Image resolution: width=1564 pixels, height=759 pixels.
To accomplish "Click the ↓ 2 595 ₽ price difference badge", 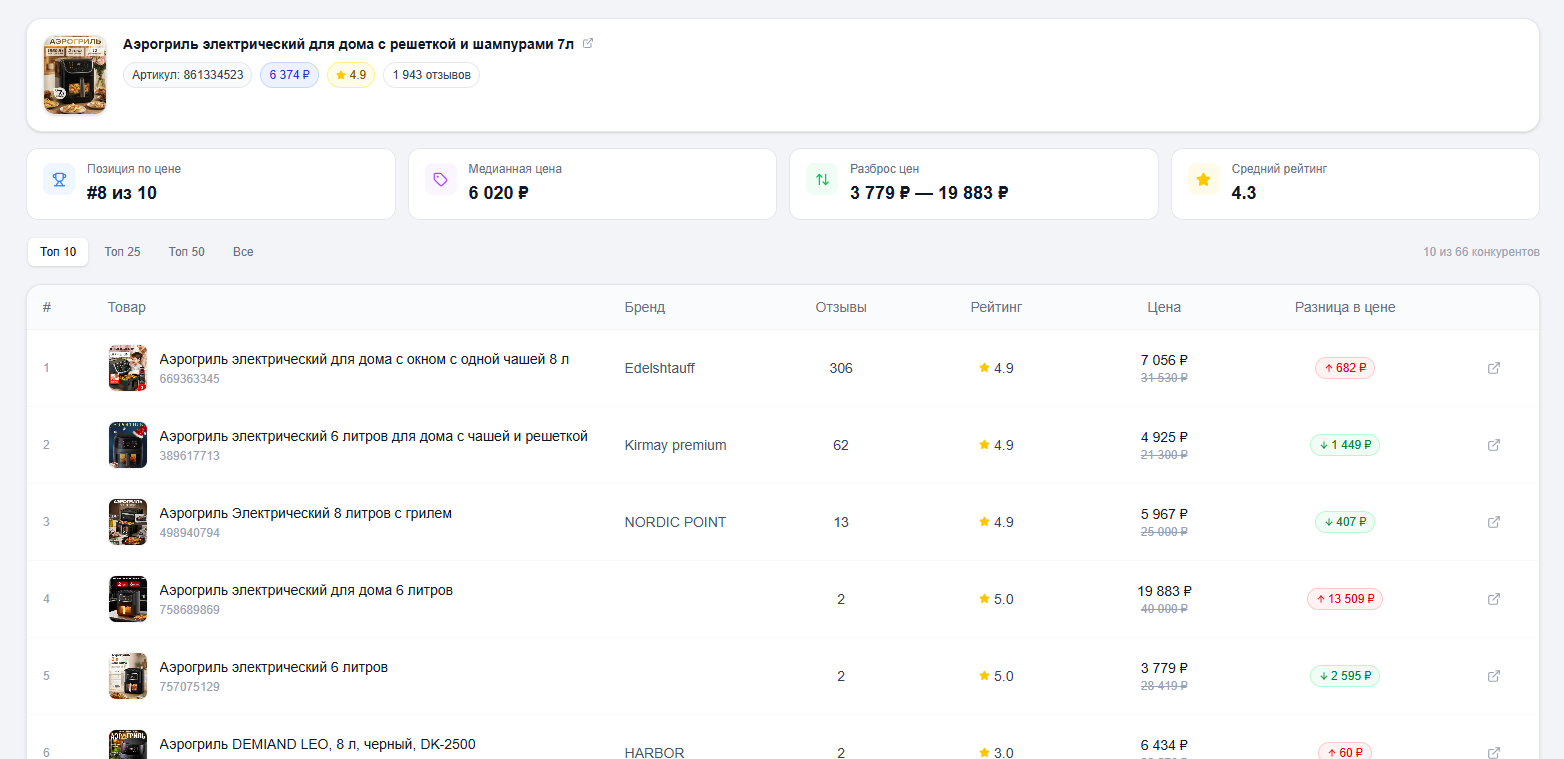I will (1345, 676).
